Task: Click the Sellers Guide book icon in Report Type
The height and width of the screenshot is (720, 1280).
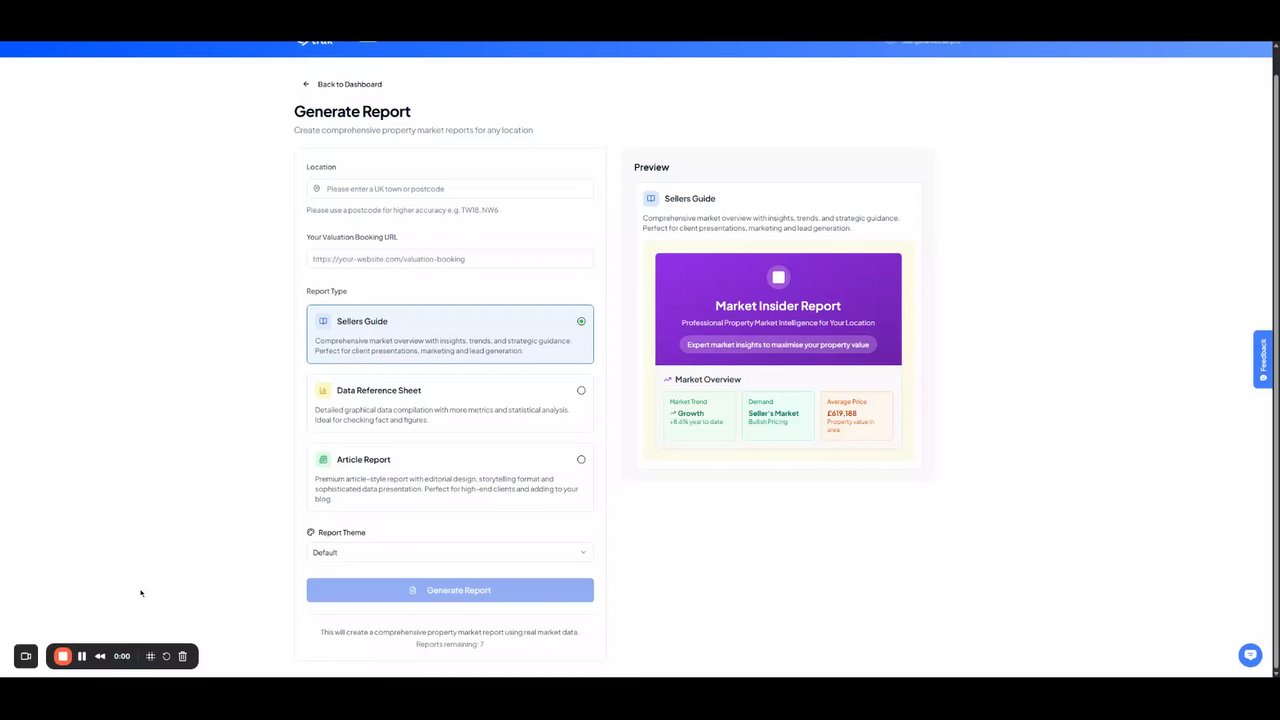Action: point(323,321)
